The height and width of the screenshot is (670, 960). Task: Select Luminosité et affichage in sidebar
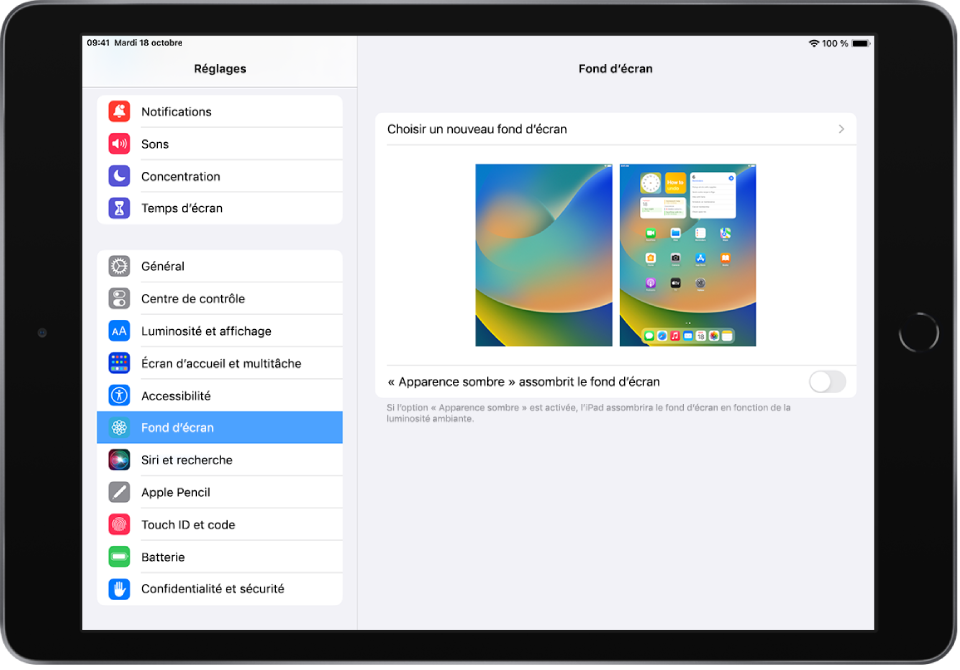click(x=206, y=331)
